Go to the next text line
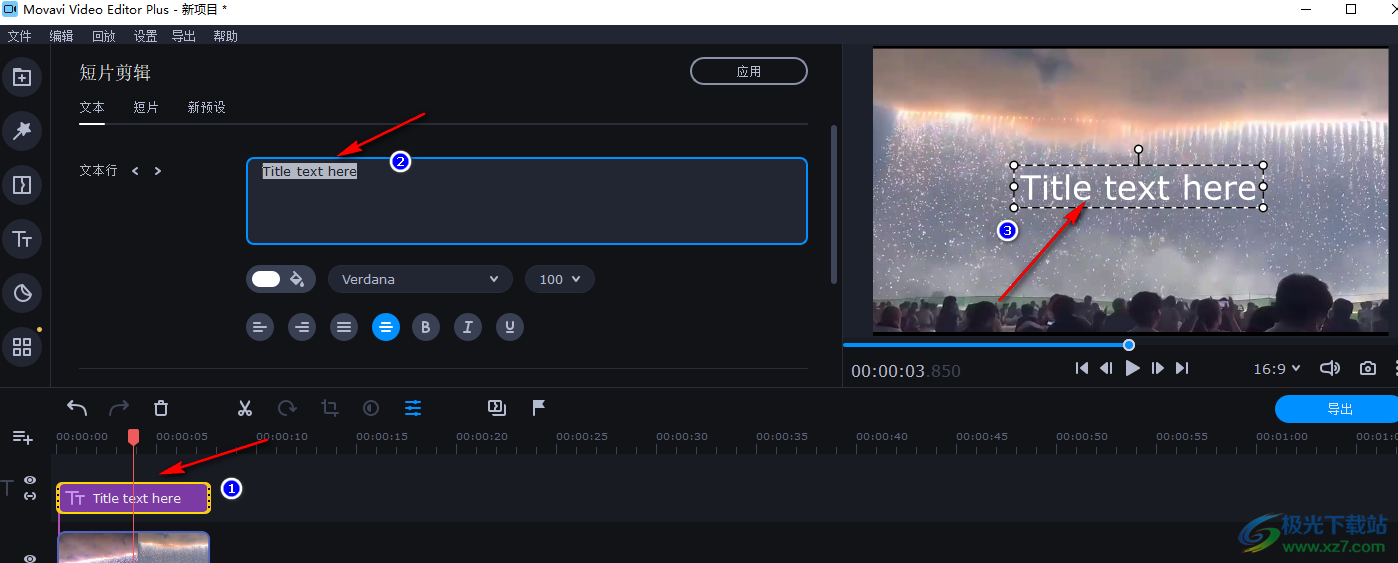Image resolution: width=1398 pixels, height=563 pixels. point(157,171)
